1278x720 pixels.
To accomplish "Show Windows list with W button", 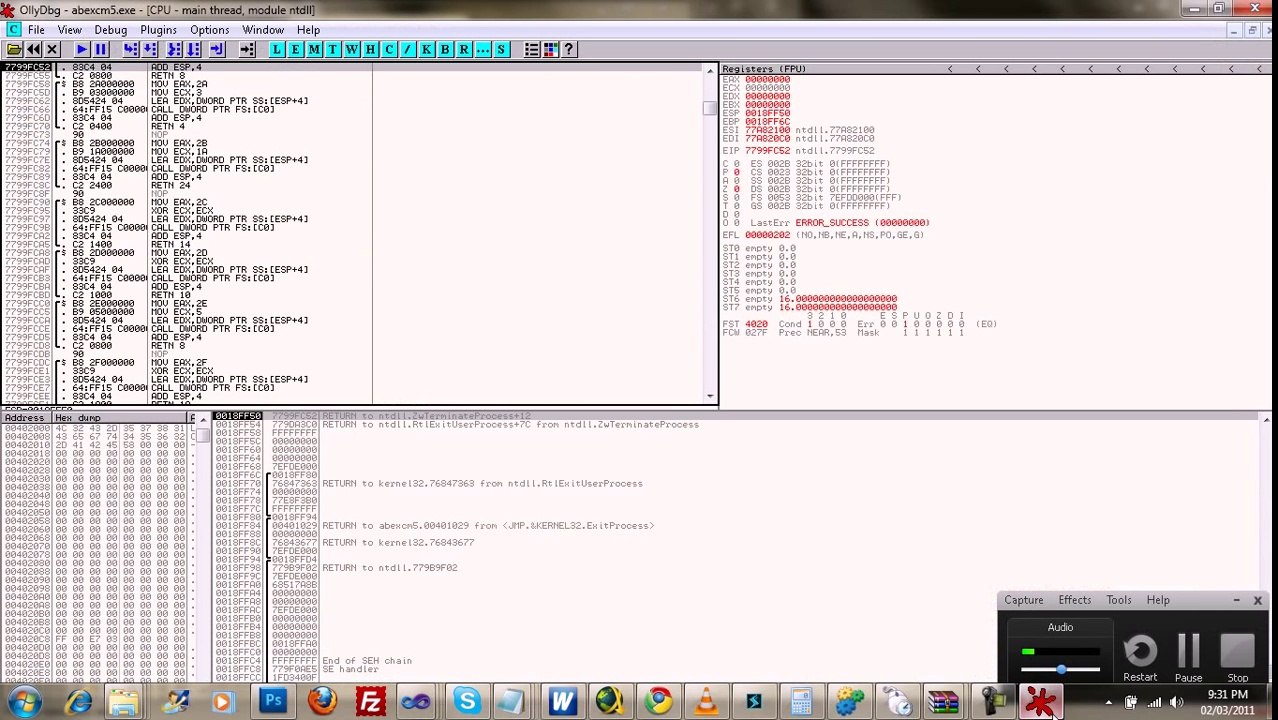I will point(351,49).
